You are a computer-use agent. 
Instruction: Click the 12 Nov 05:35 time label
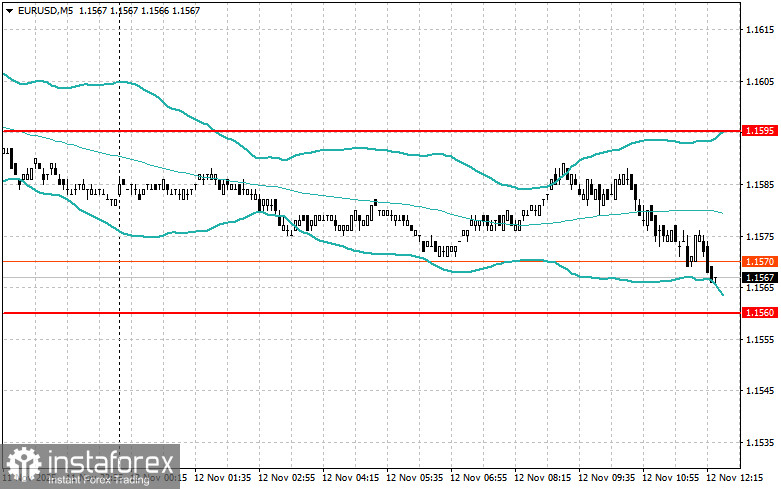(414, 478)
